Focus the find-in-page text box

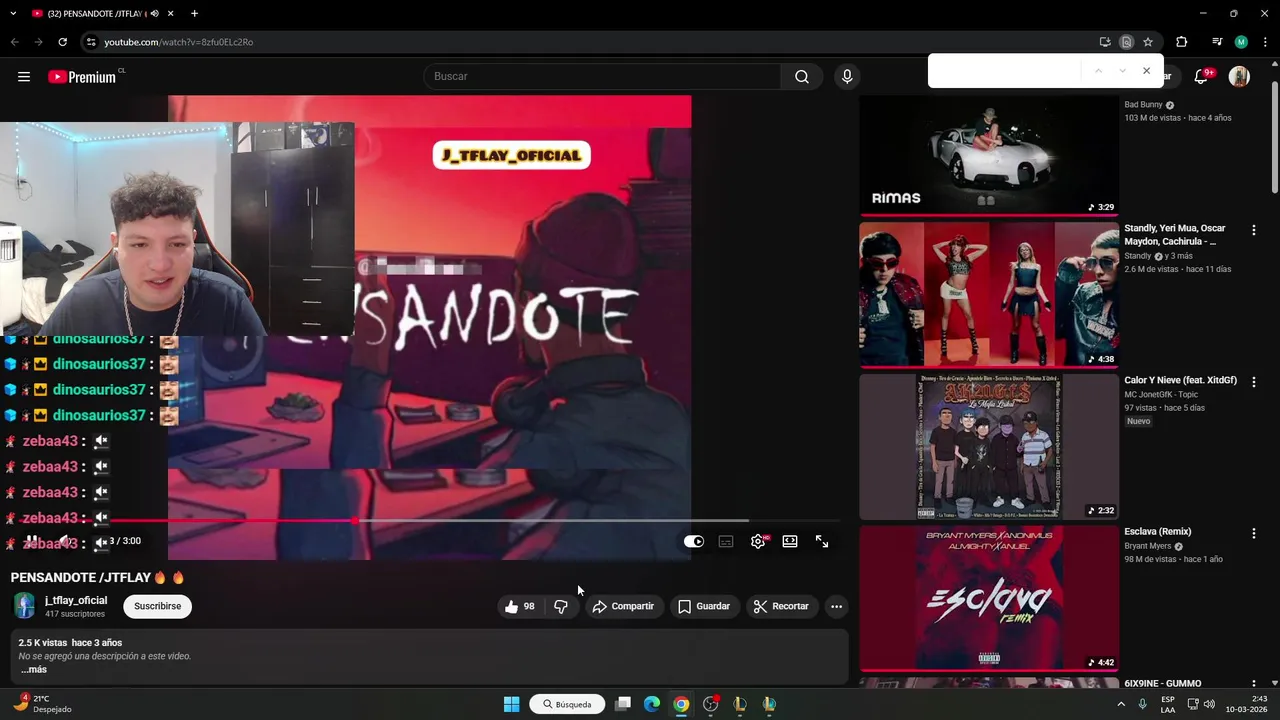click(1005, 71)
